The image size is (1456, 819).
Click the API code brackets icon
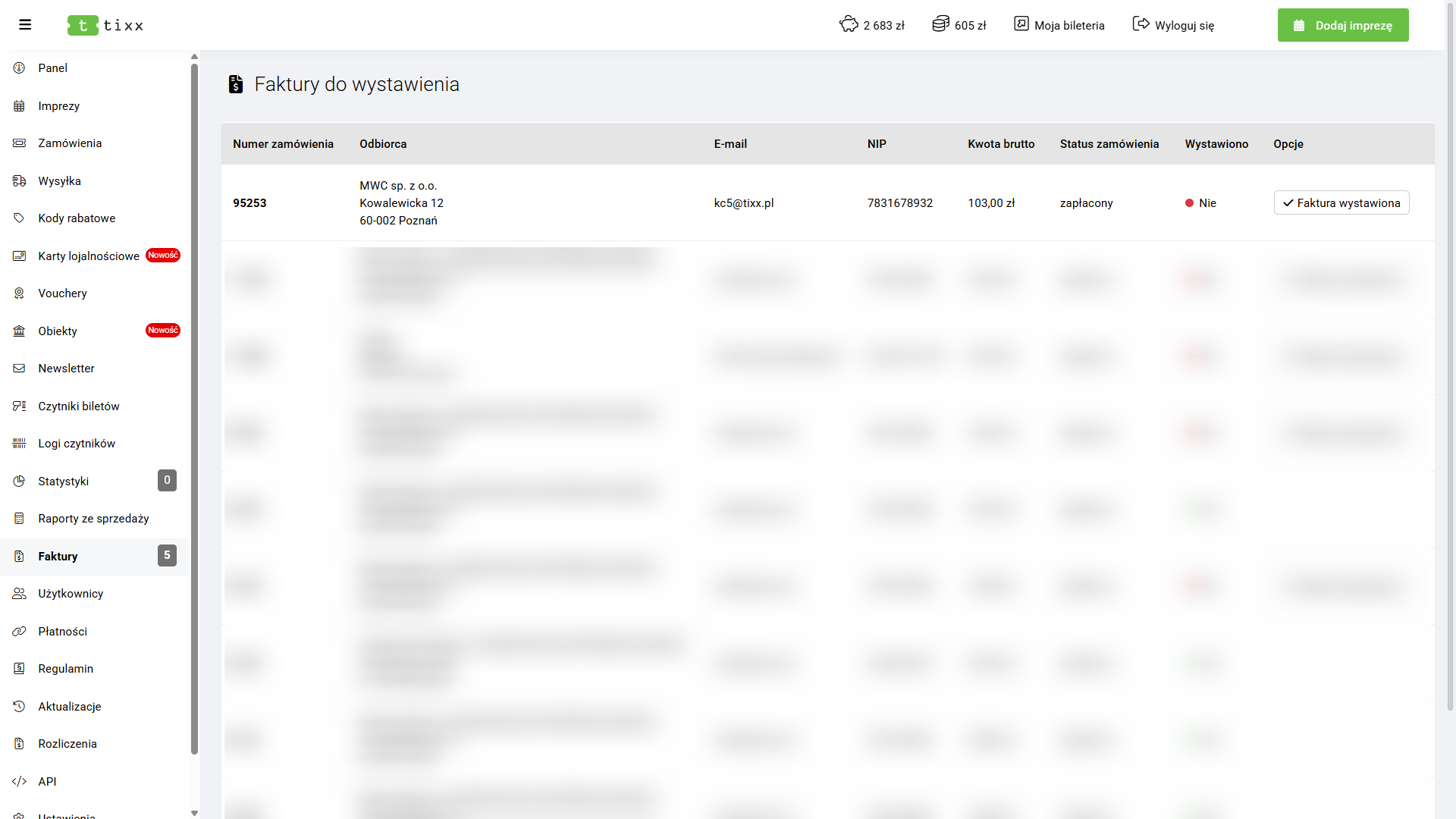(19, 782)
